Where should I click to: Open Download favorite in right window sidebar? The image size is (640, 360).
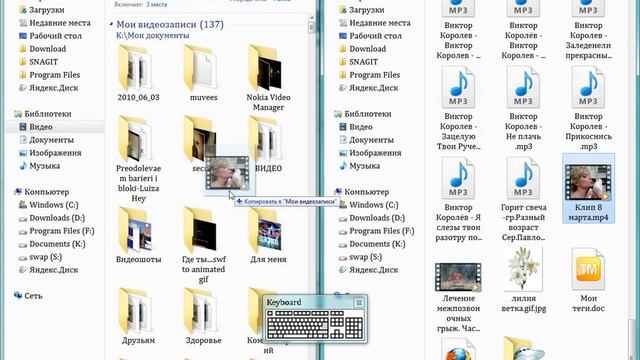point(362,49)
